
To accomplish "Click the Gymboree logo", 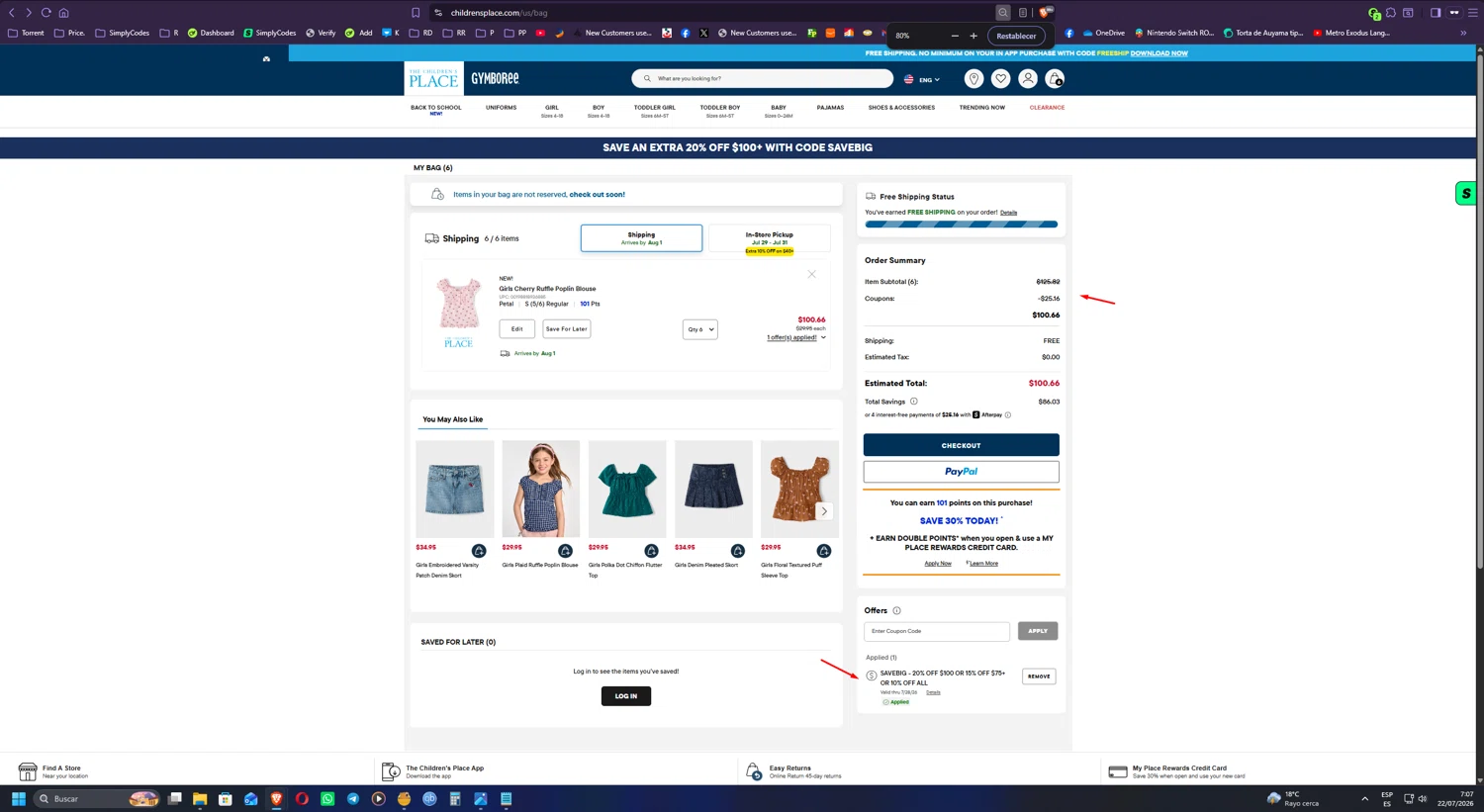I will pos(495,78).
